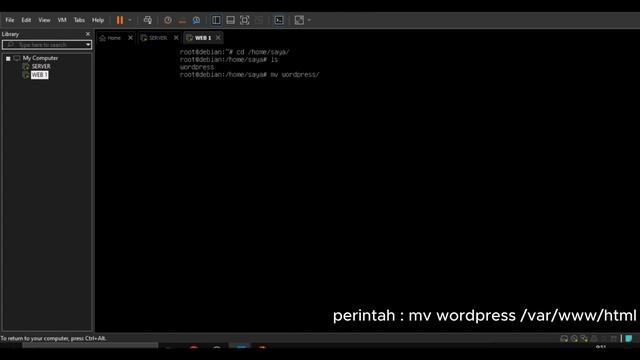640x360 pixels.
Task: Revert VM to snapshot icon
Action: (182, 20)
